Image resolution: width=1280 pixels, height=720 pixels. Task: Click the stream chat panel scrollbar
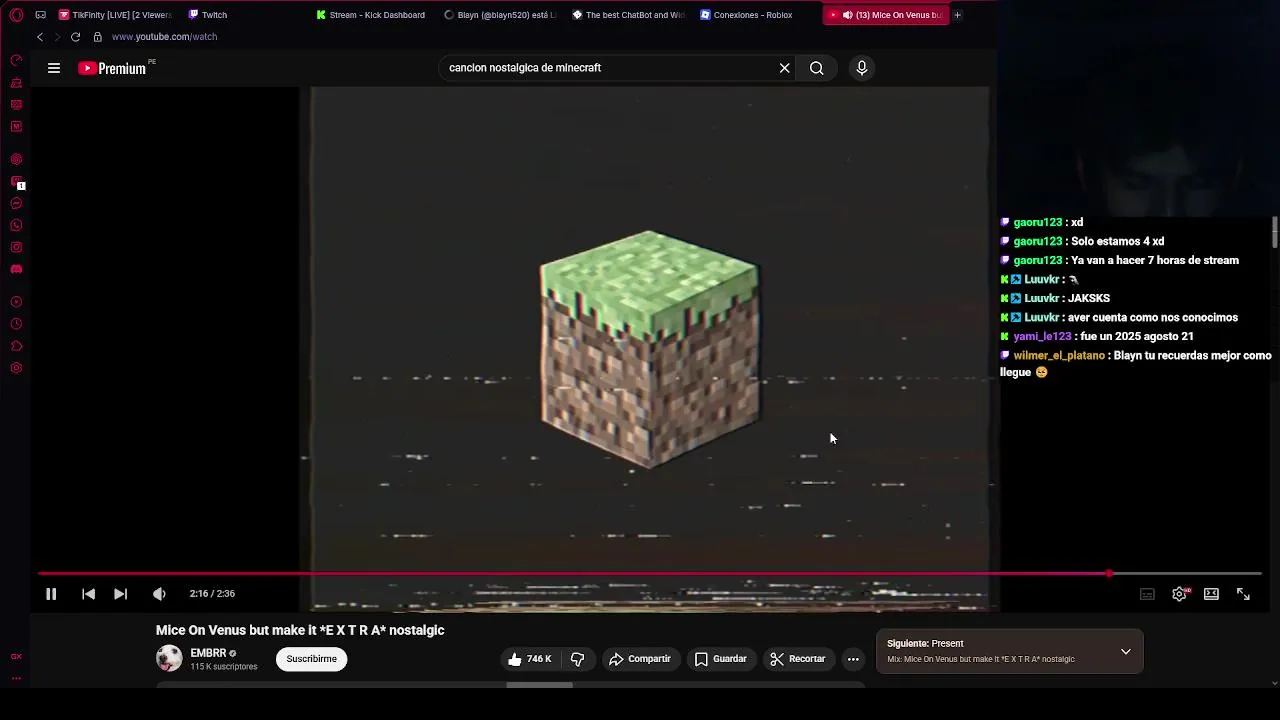pos(1275,232)
